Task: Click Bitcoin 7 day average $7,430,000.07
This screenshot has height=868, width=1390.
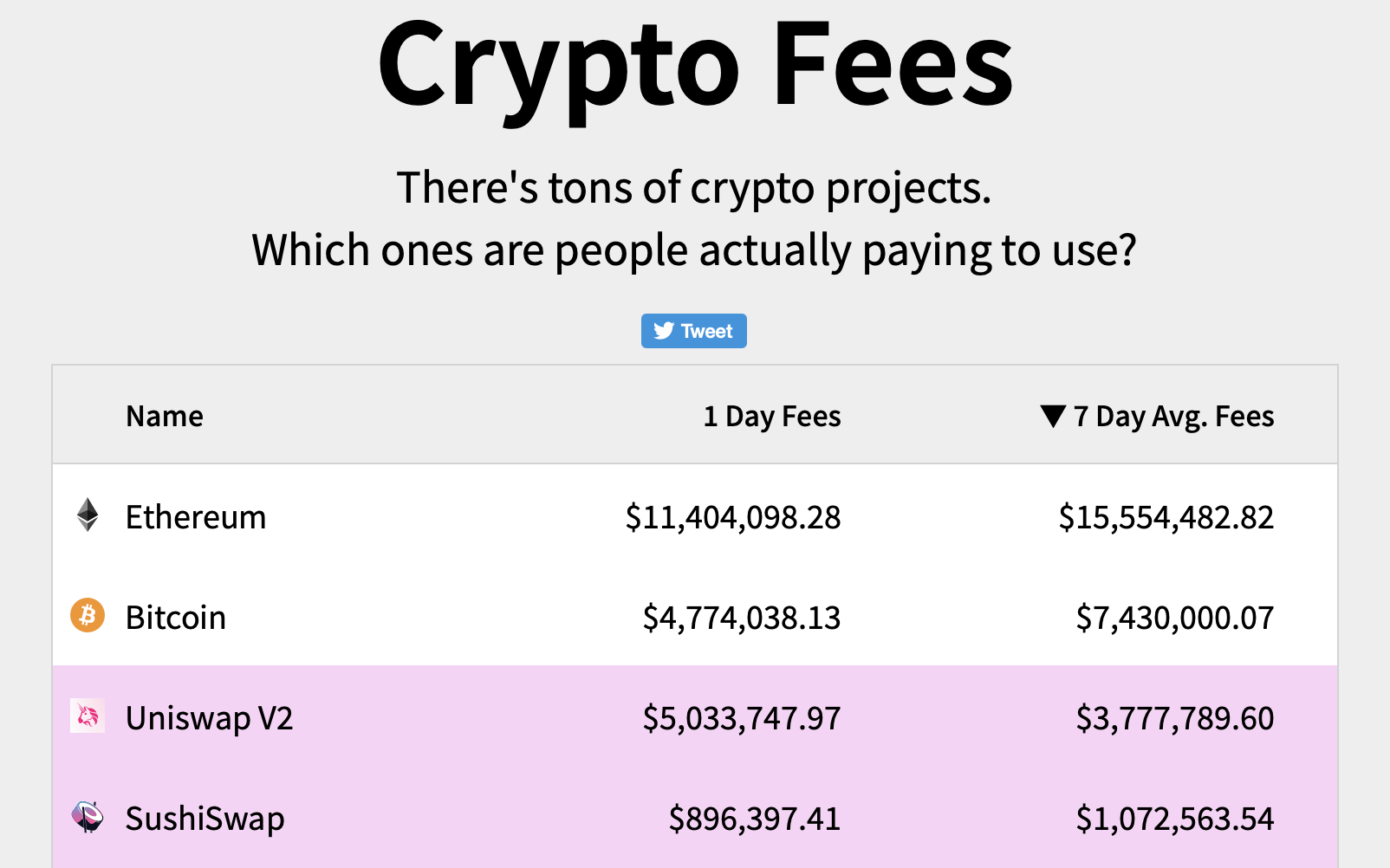Action: tap(1175, 618)
